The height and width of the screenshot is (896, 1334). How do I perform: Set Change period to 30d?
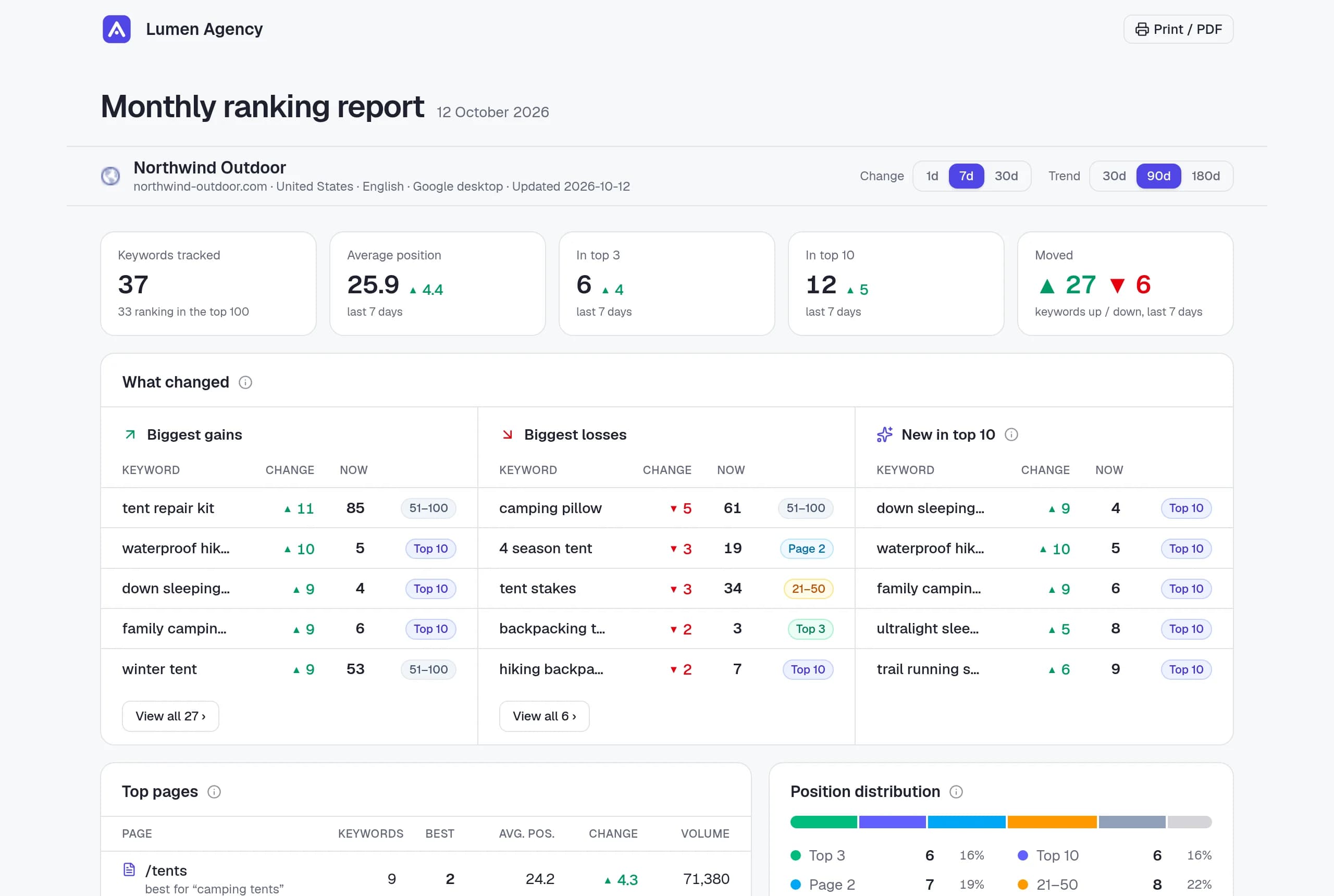pos(1006,176)
